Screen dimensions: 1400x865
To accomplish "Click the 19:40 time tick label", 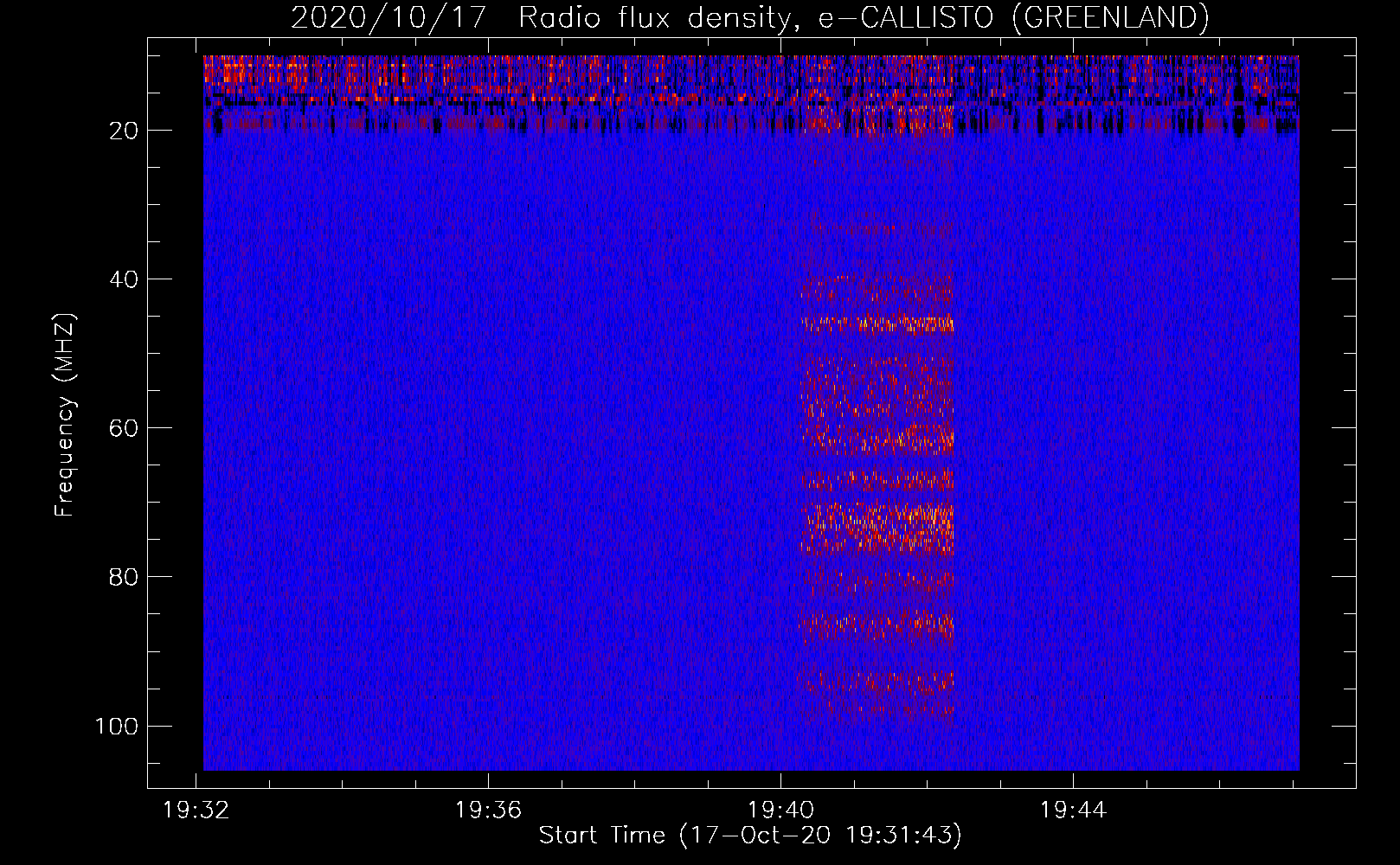I will point(781,811).
